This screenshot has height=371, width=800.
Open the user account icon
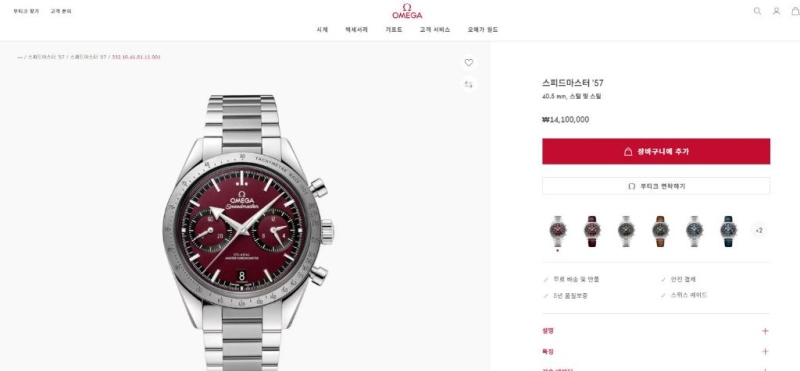tap(776, 11)
